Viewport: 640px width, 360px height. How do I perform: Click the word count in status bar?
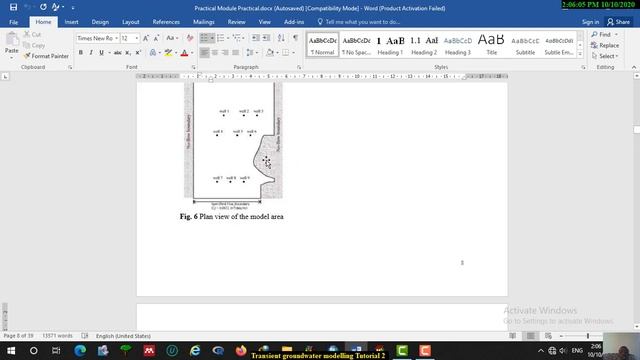pyautogui.click(x=57, y=336)
